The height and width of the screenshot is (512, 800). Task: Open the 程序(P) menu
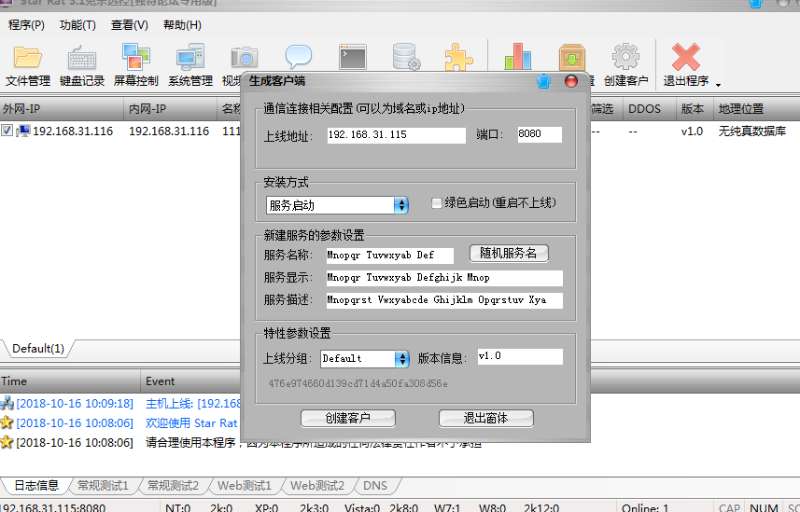point(26,25)
